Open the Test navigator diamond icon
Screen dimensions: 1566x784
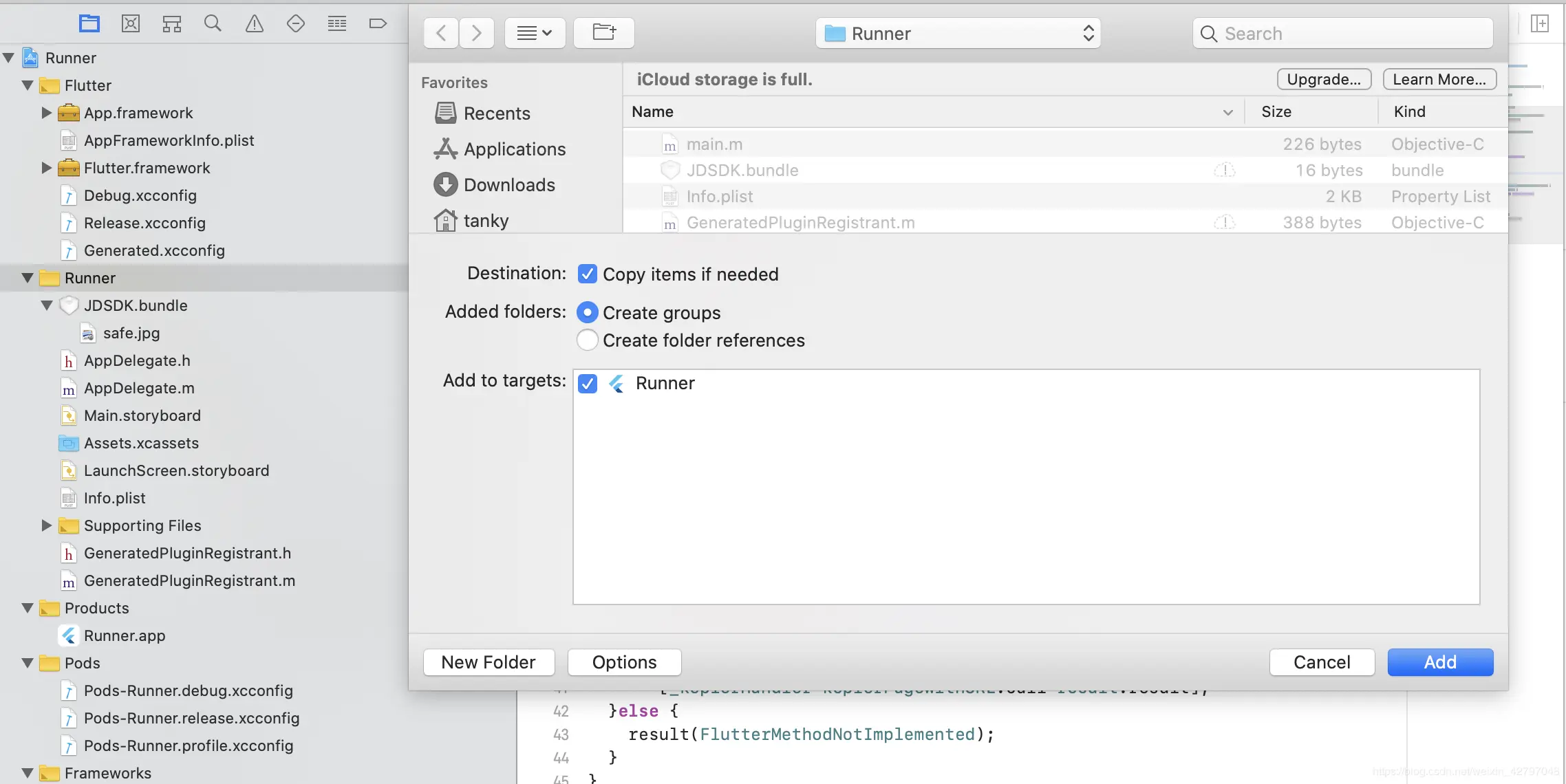point(296,24)
